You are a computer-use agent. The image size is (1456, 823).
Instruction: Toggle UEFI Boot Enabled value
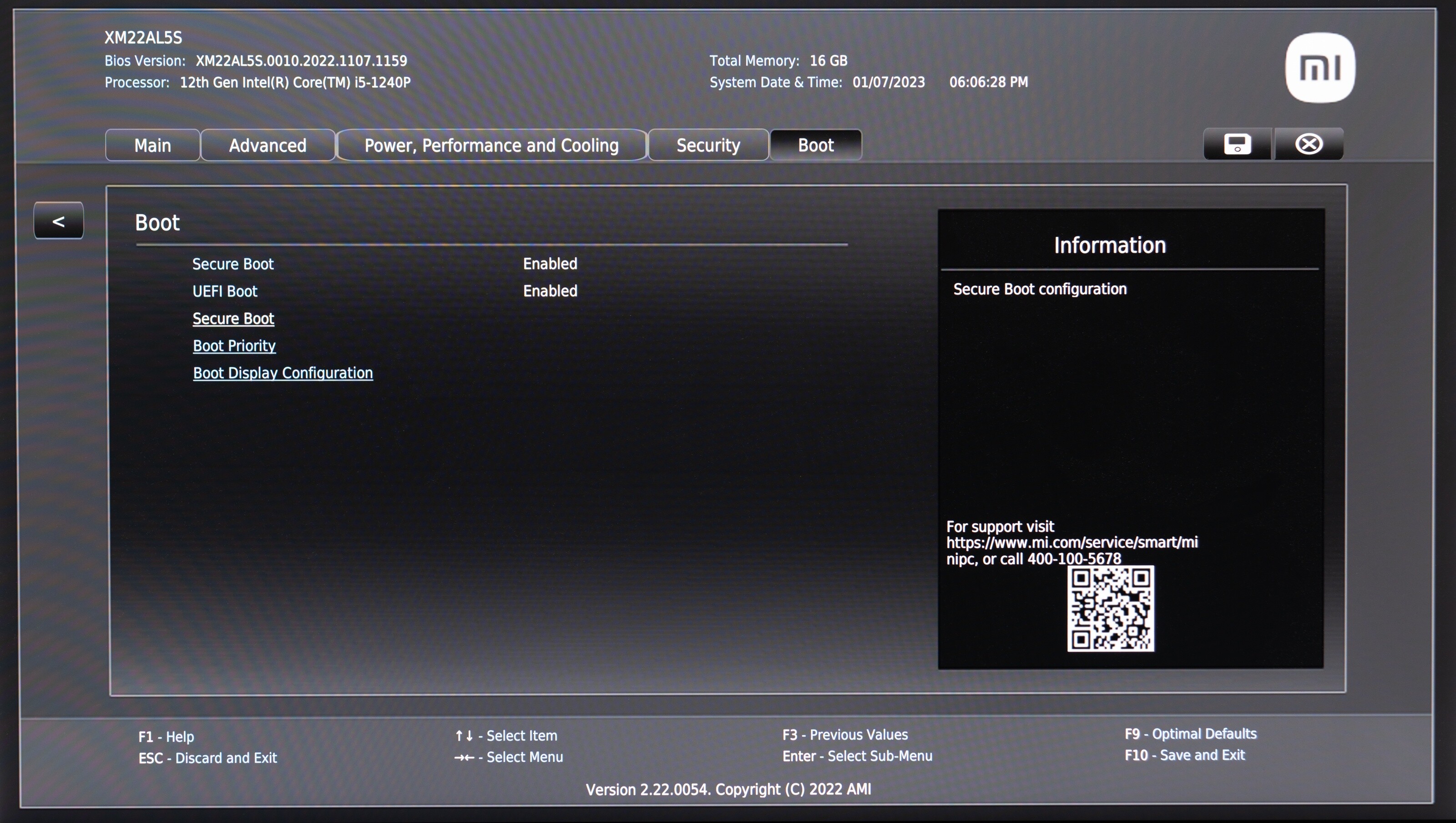coord(550,291)
